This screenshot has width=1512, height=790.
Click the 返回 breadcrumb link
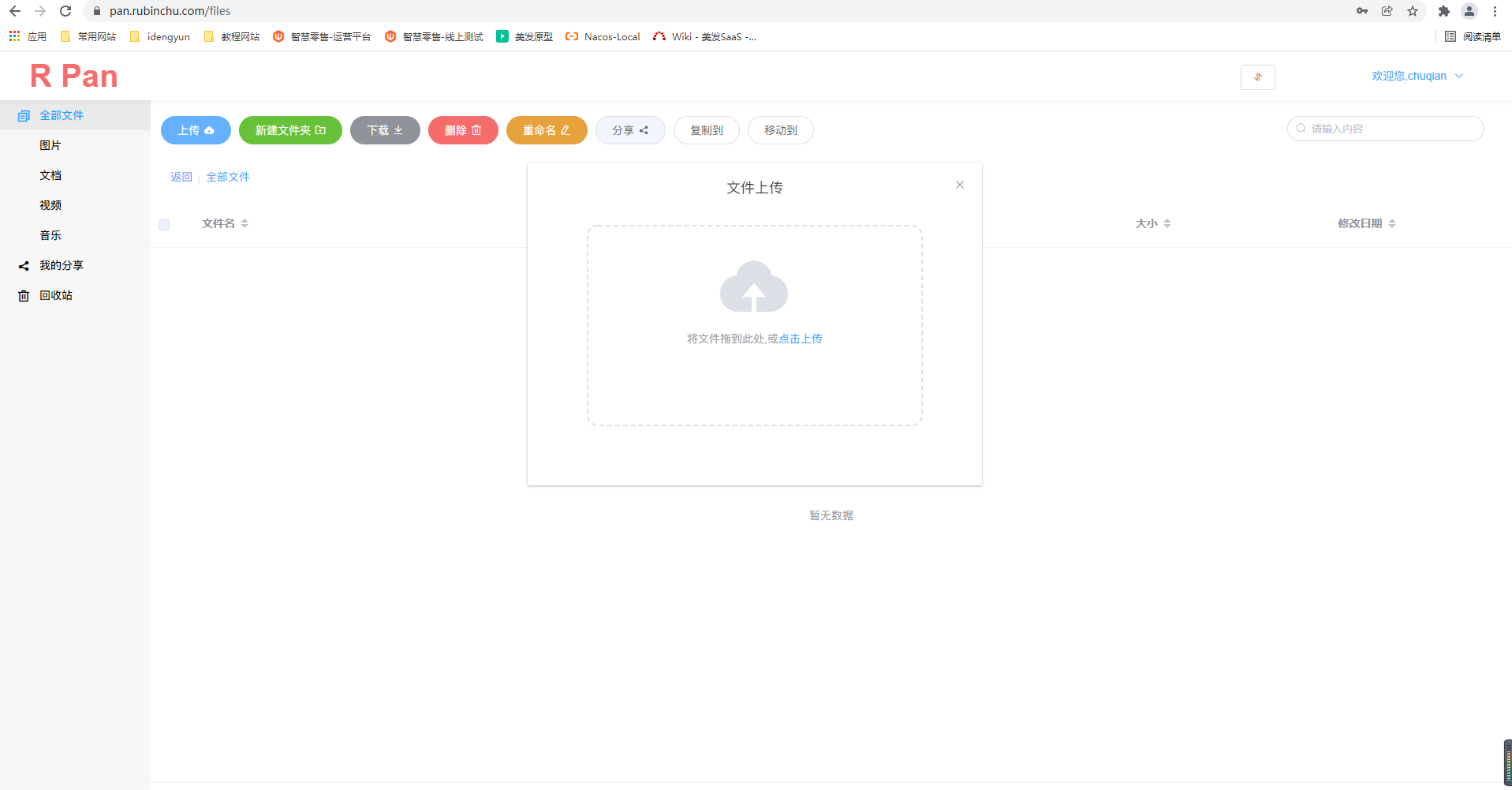click(181, 177)
